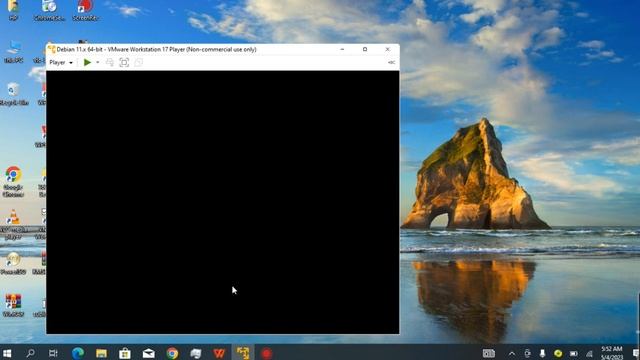Launch Microsoft Edge from the taskbar
Viewport: 640px width, 360px height.
coord(78,353)
